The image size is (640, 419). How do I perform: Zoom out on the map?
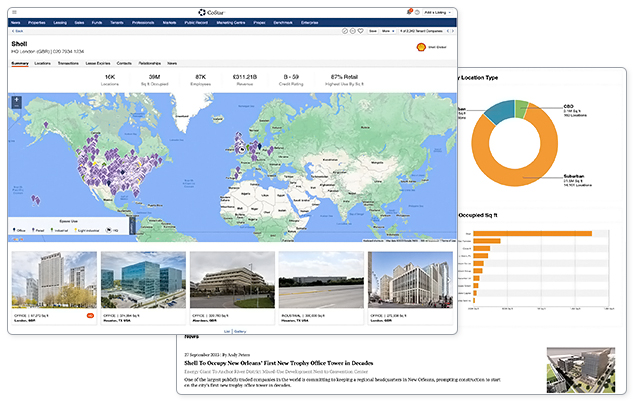click(x=16, y=106)
